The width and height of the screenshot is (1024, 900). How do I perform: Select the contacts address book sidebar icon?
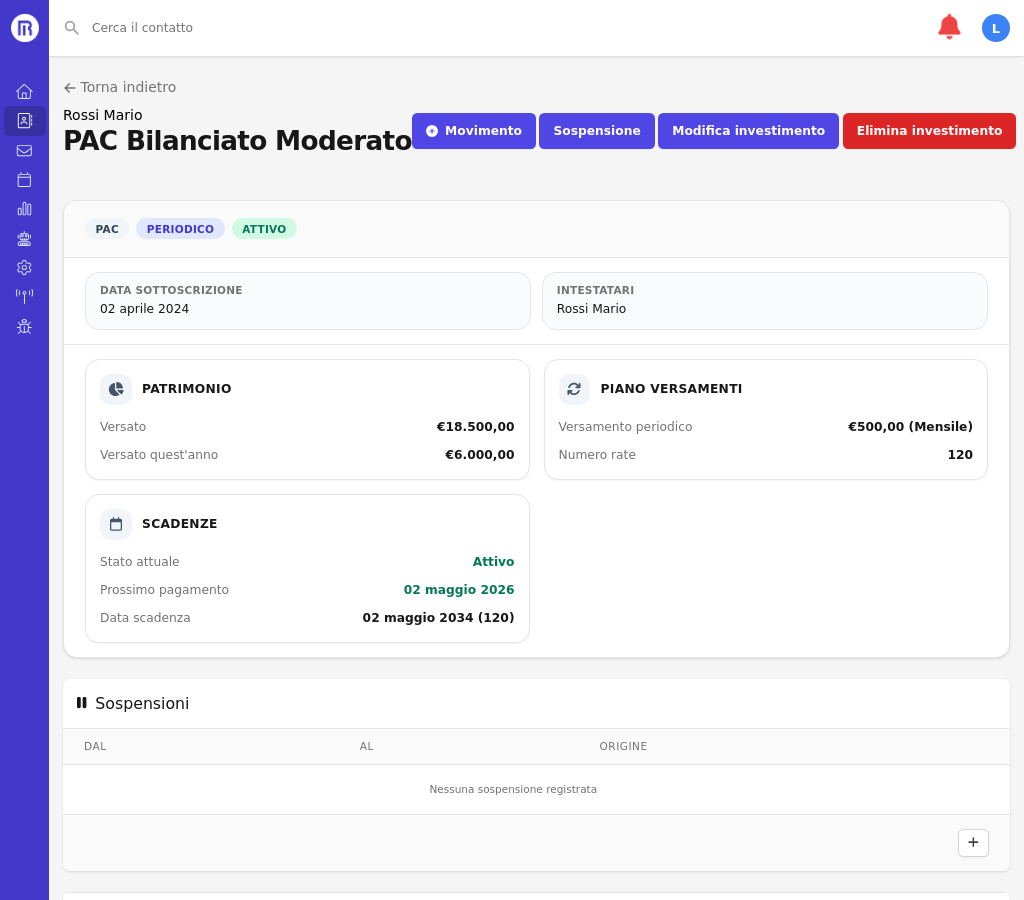click(24, 120)
